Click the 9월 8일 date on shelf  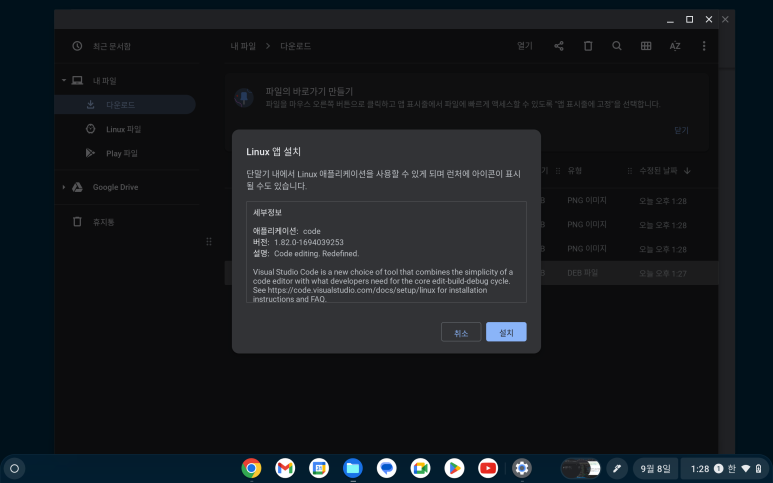click(655, 469)
